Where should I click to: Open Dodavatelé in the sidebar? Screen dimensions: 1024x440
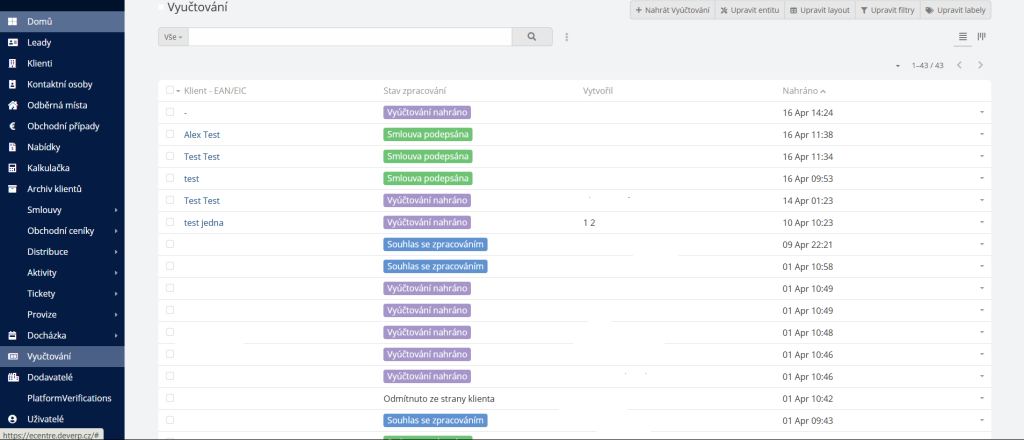point(49,377)
